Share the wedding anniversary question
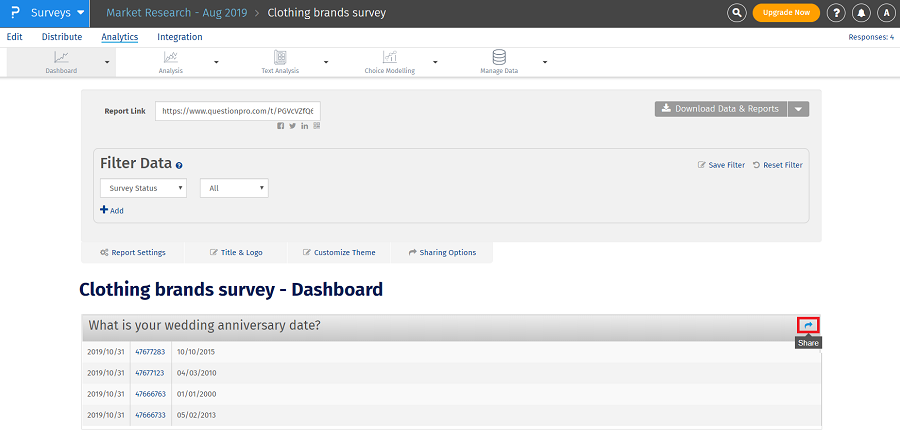900x431 pixels. (x=808, y=325)
